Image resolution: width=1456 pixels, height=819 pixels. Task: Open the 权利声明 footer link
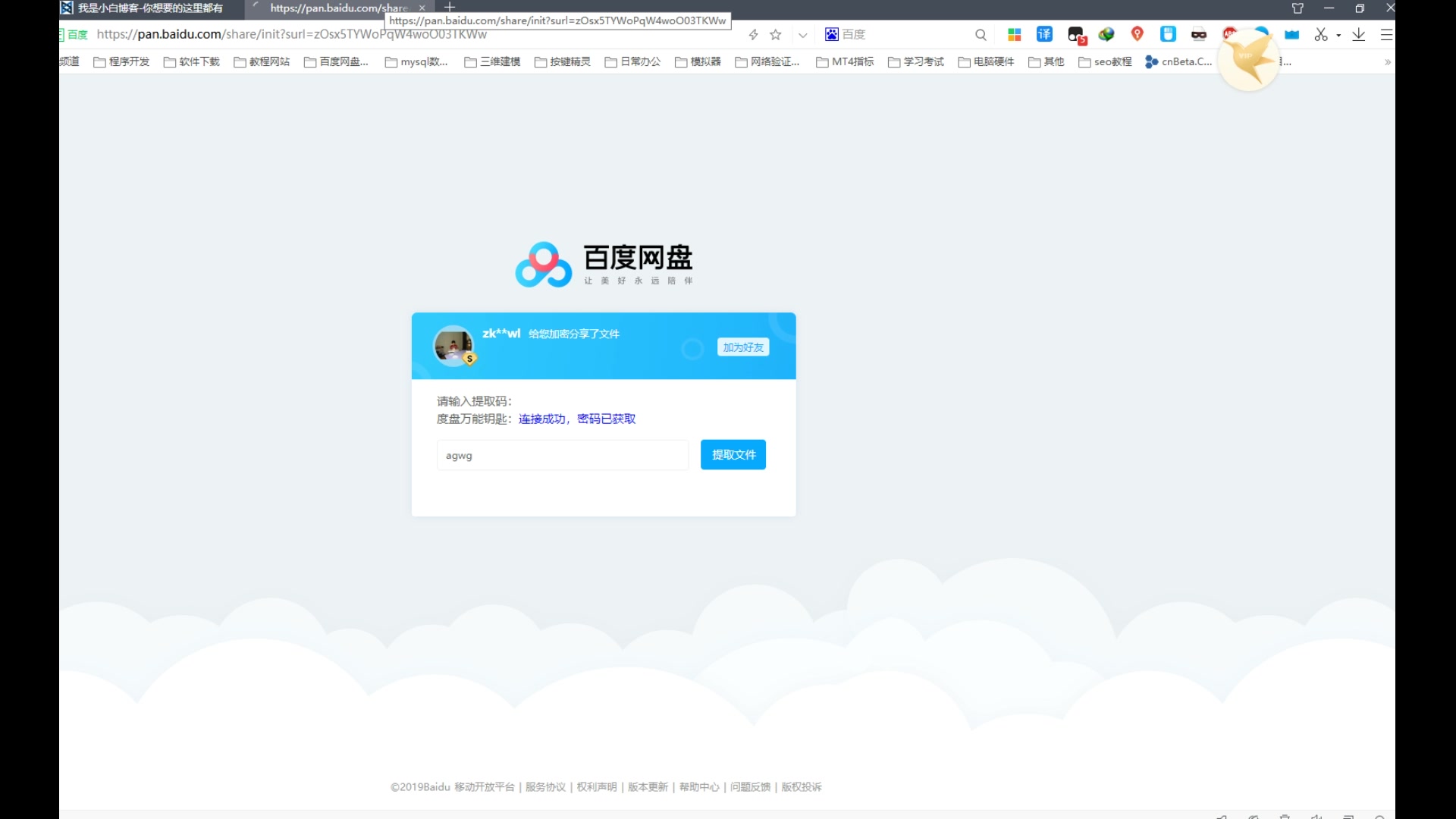(597, 787)
